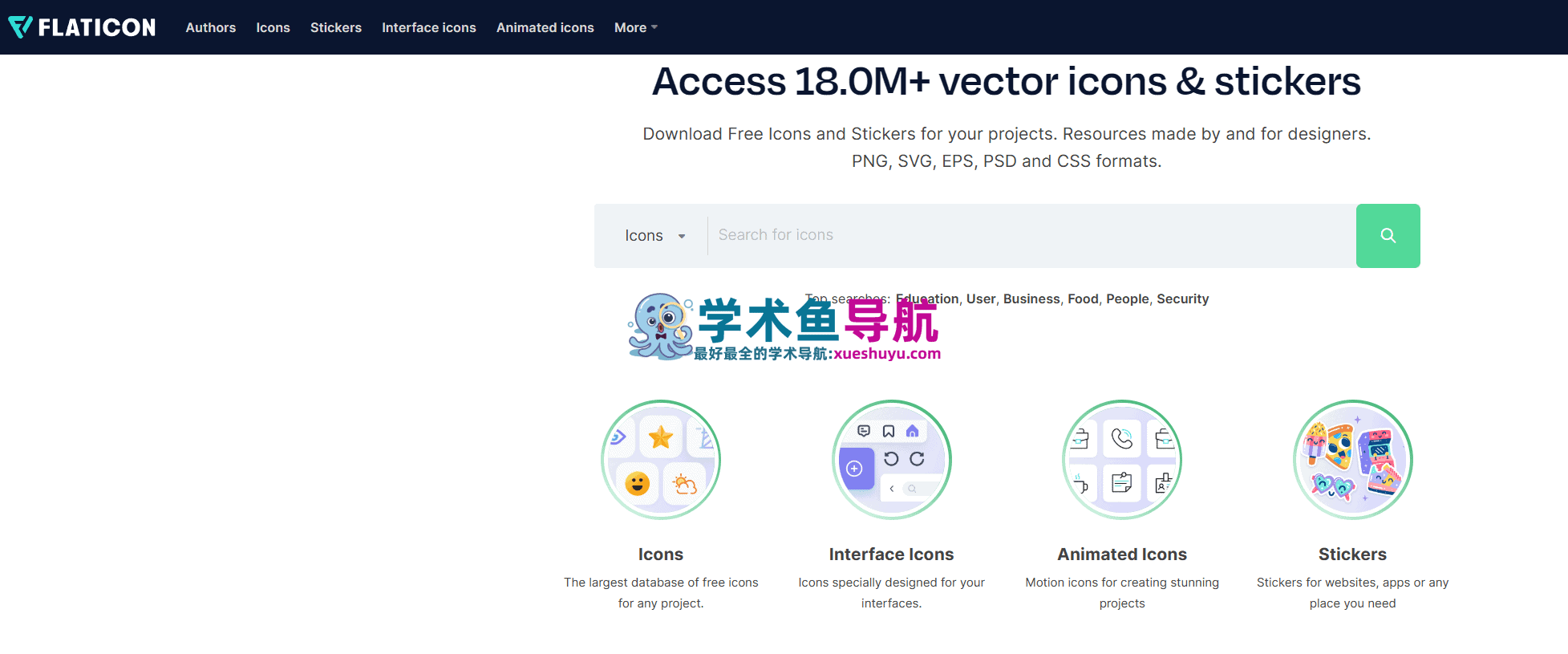Viewport: 1568px width, 654px height.
Task: Click "Stickers for websites, apps or any" text
Action: [1353, 583]
